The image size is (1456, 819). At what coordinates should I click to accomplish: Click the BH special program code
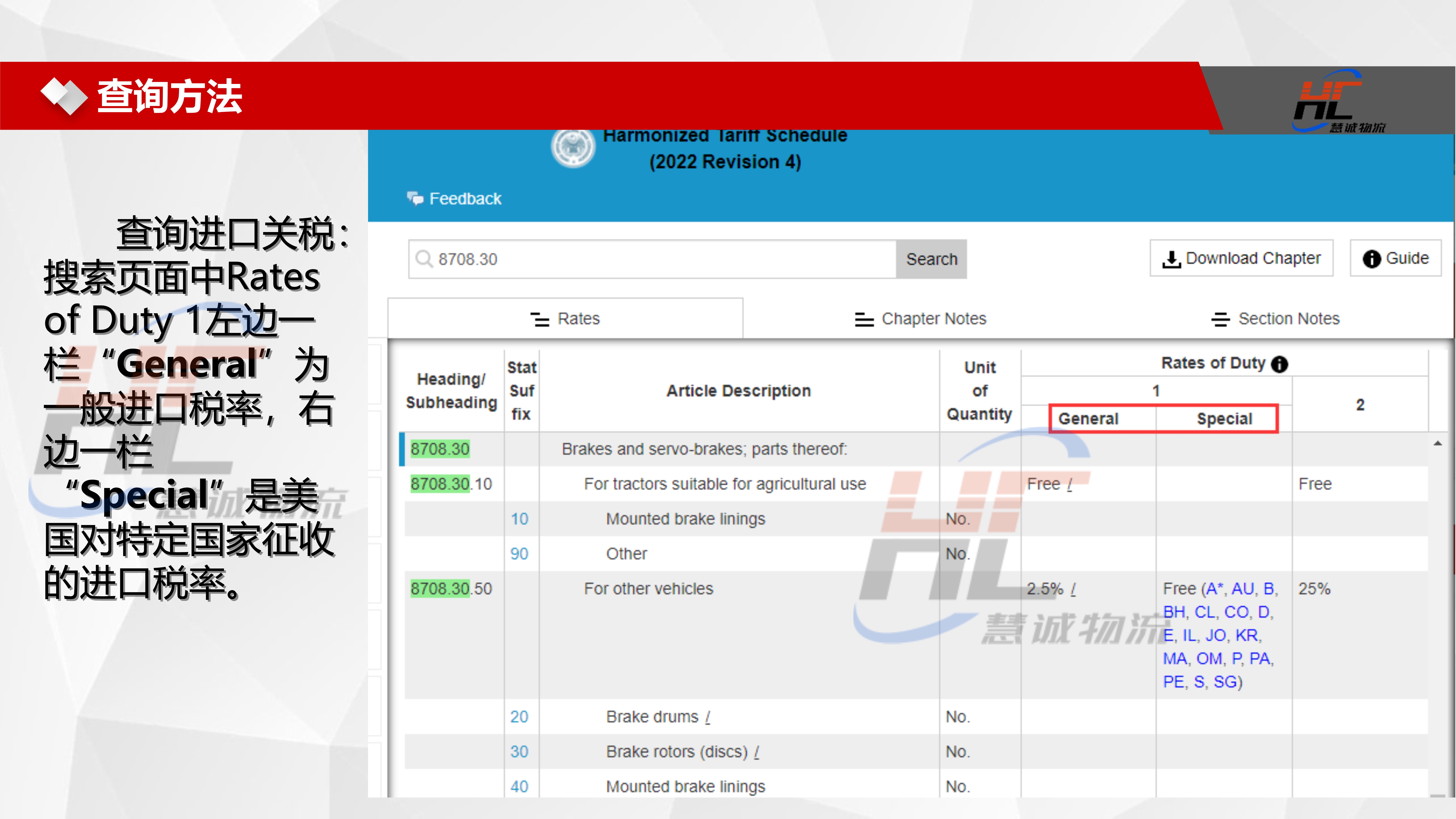pos(1174,612)
